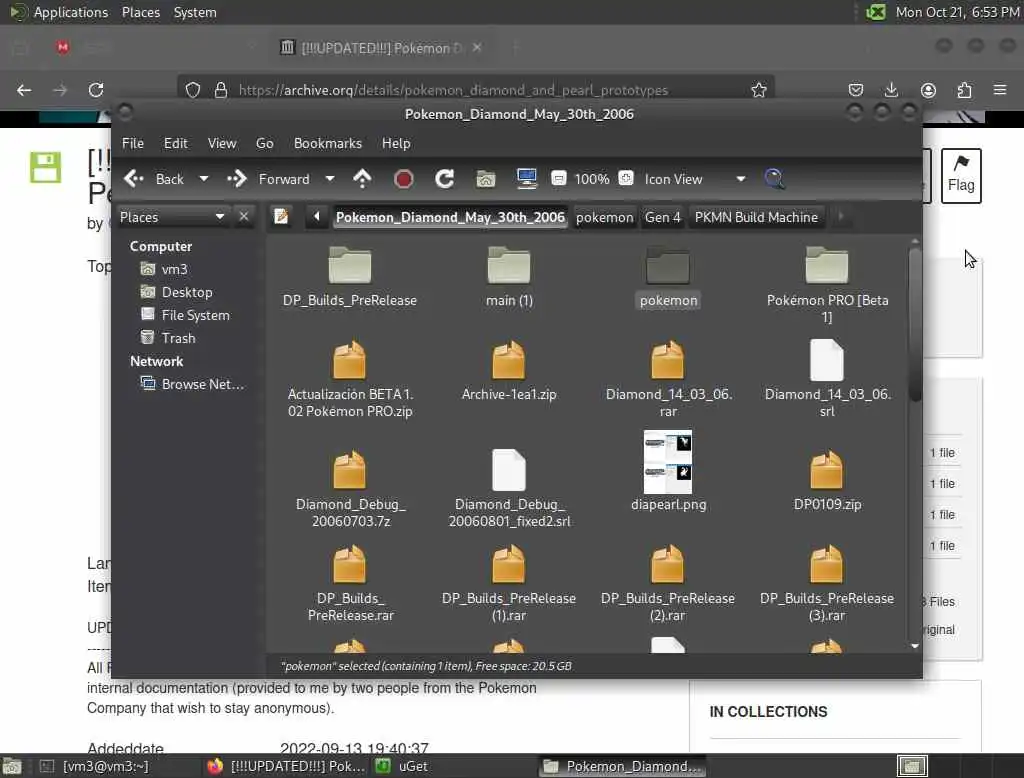
Task: Open the Bookmarks menu
Action: [x=328, y=143]
